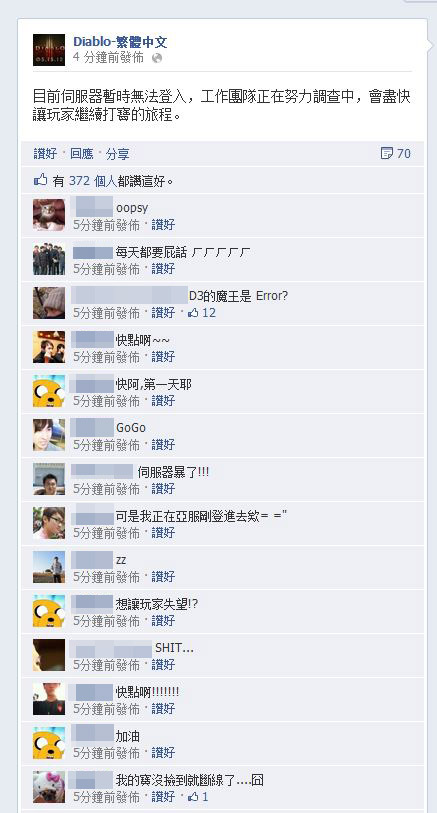Viewport: 437px width, 813px height.
Task: Open the Diablo-繁體中文 page name link
Action: pyautogui.click(x=120, y=42)
